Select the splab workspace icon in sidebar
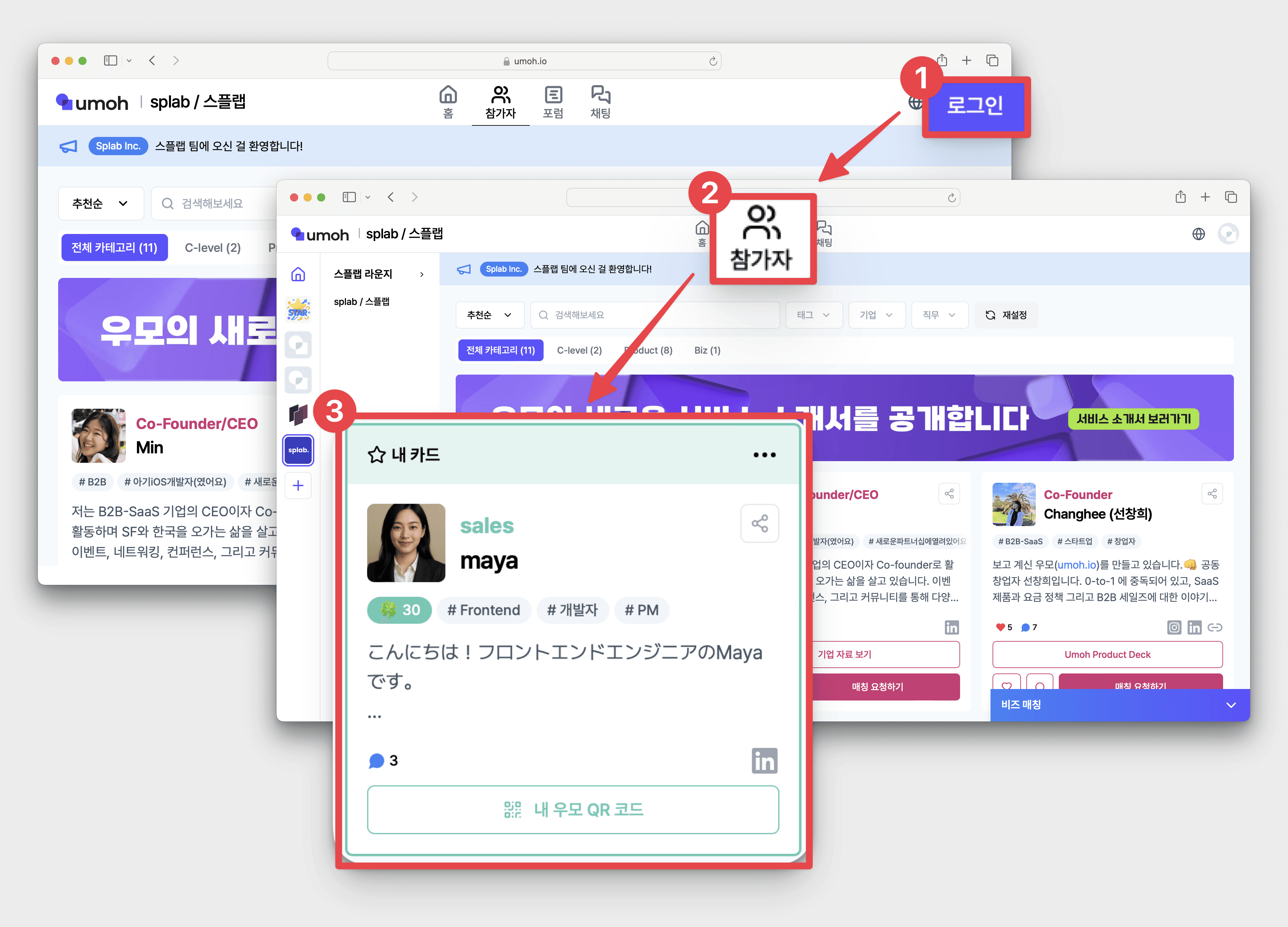This screenshot has height=927, width=1288. coord(298,450)
